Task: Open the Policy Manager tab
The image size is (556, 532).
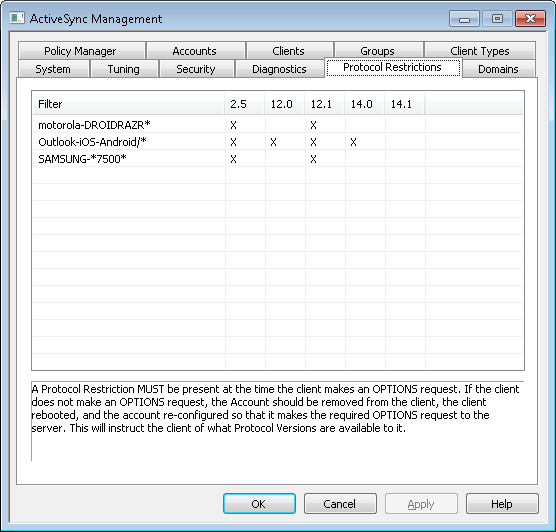Action: [x=82, y=51]
